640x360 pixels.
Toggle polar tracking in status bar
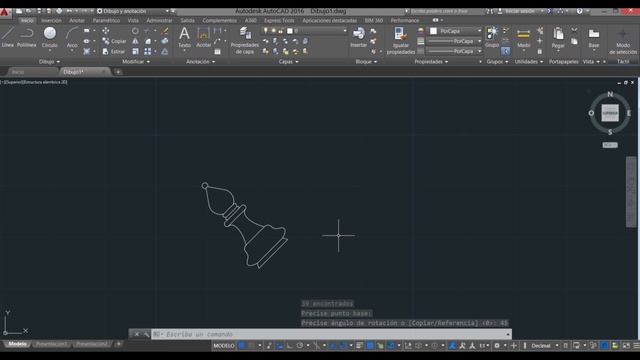tap(300, 346)
